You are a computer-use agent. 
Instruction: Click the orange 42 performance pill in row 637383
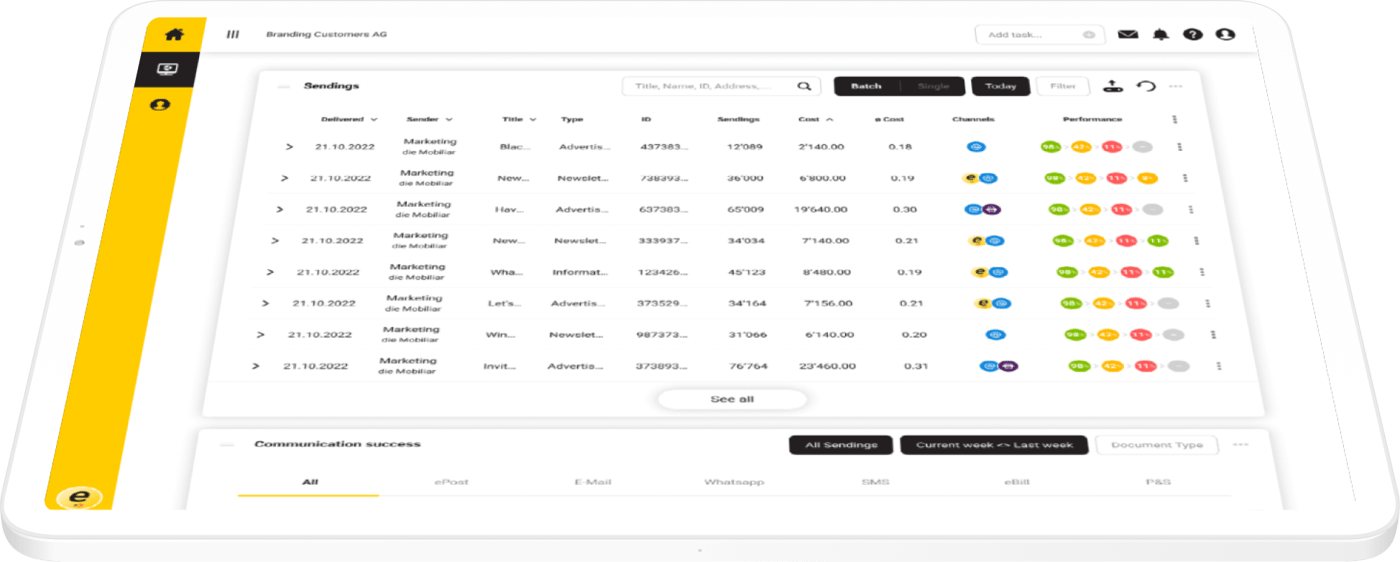point(1092,210)
